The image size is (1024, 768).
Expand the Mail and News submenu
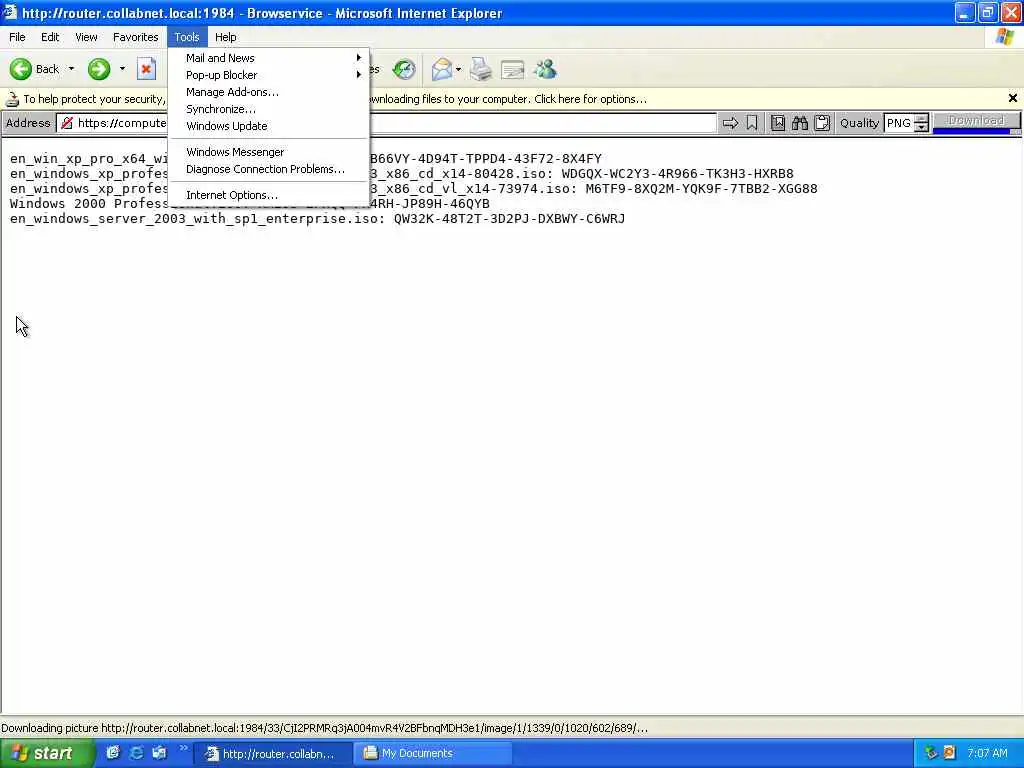[x=268, y=58]
